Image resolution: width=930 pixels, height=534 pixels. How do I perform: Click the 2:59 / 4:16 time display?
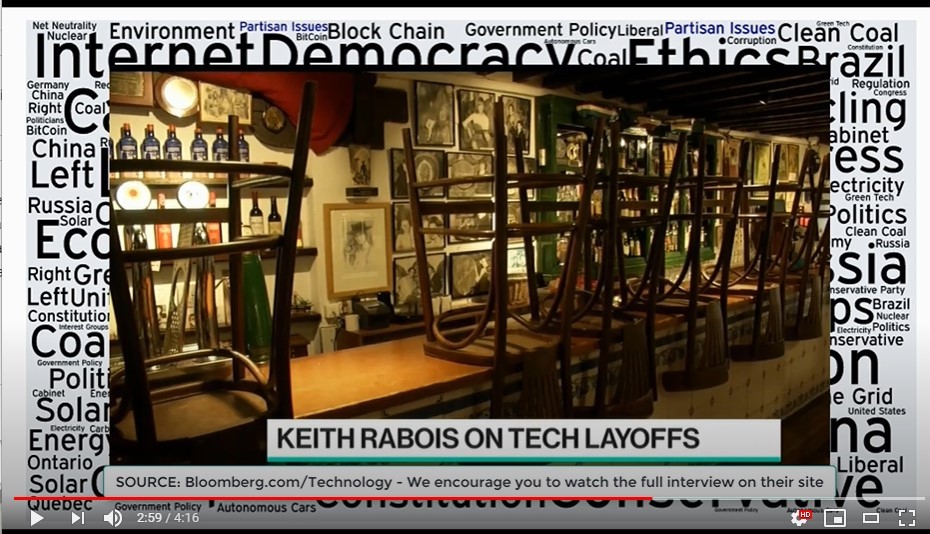(166, 518)
